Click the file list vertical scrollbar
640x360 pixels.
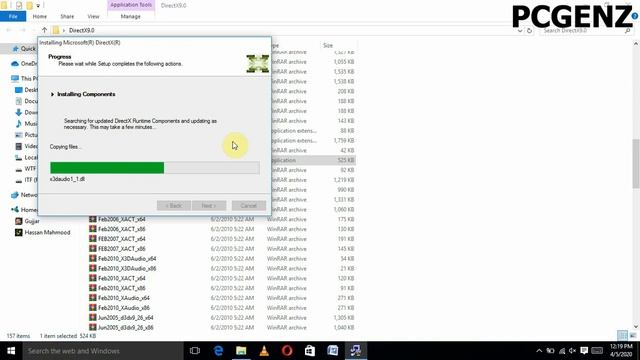636,163
